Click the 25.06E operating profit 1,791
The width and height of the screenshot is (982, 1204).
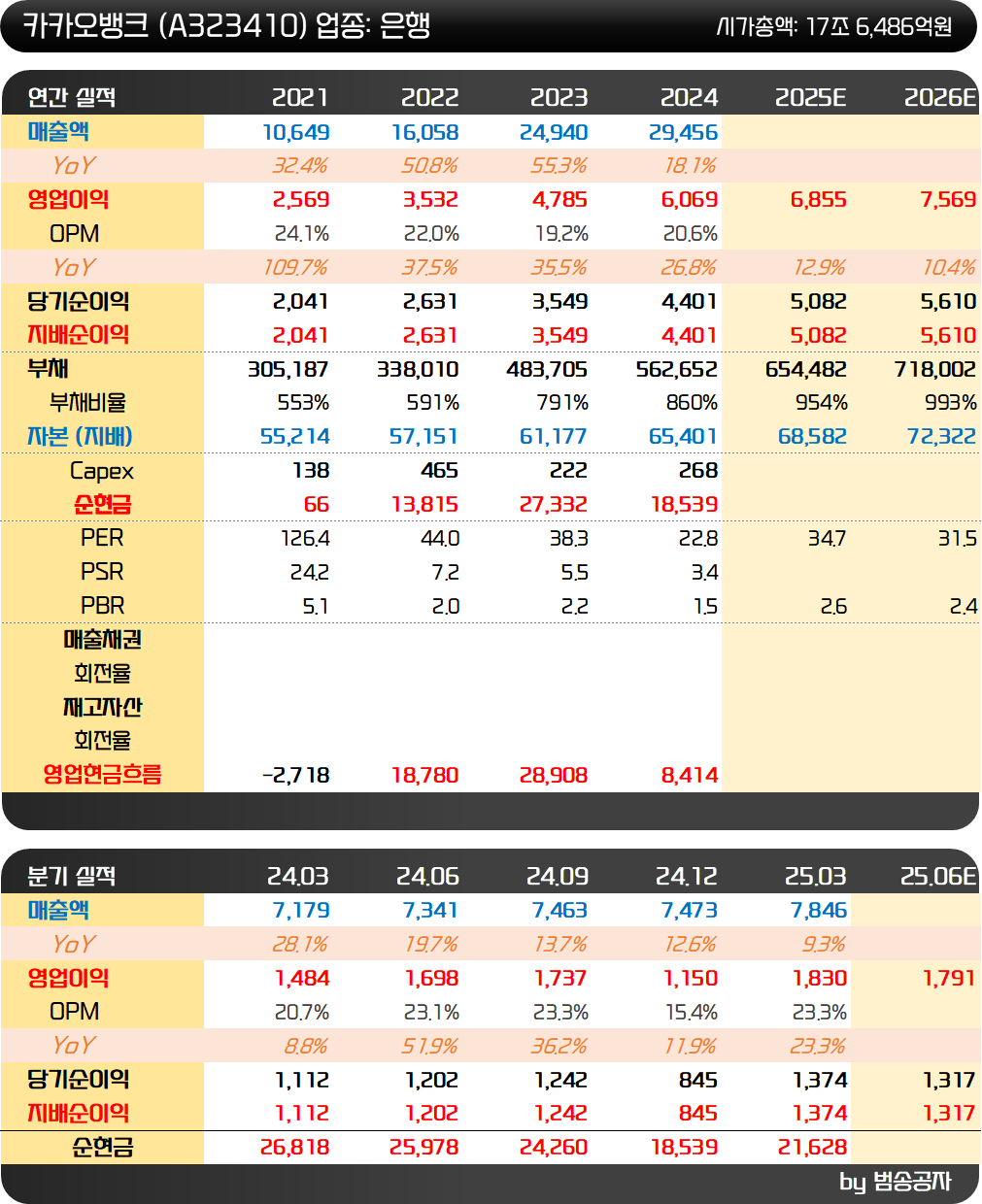pos(950,979)
